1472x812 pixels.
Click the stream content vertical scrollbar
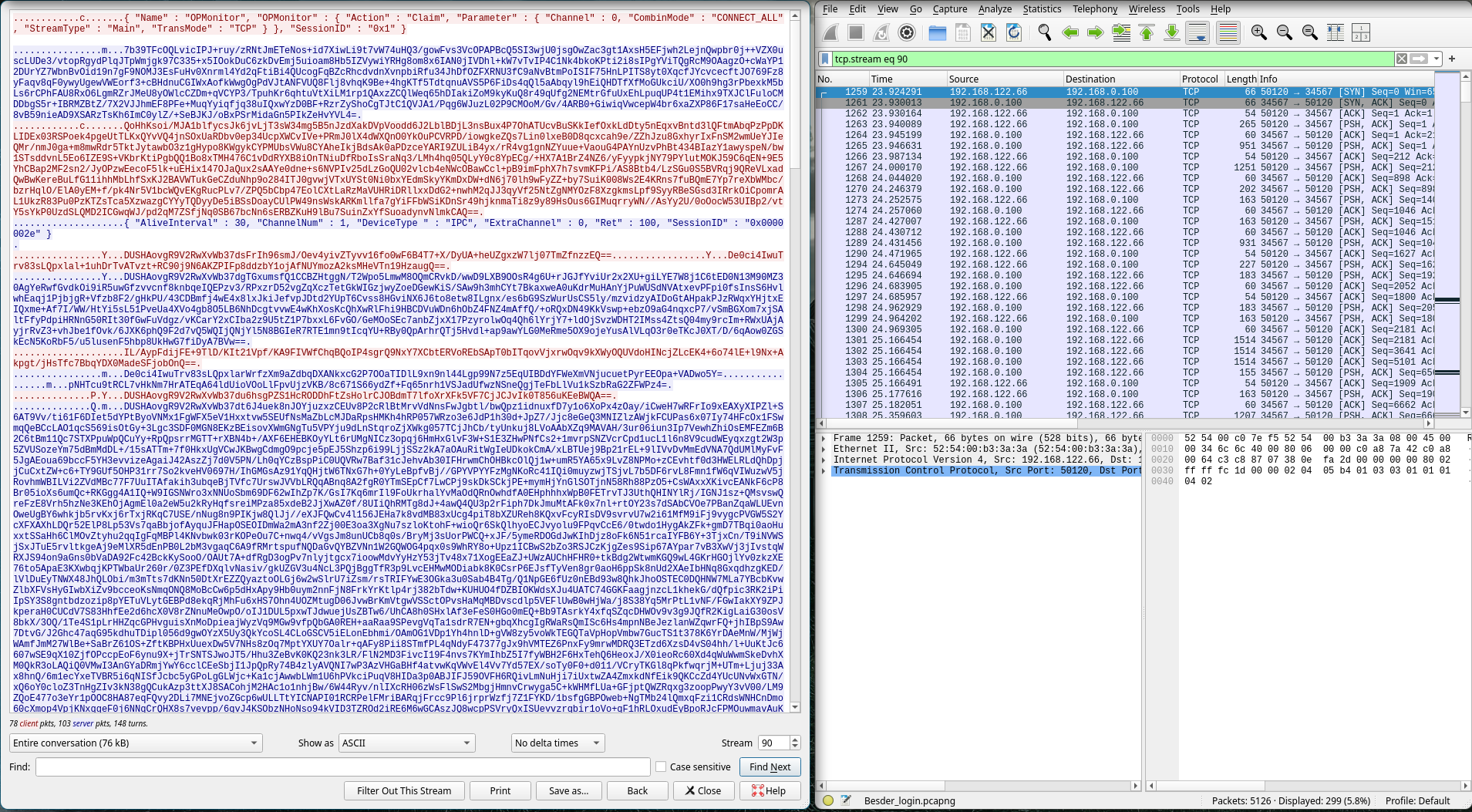[x=795, y=361]
